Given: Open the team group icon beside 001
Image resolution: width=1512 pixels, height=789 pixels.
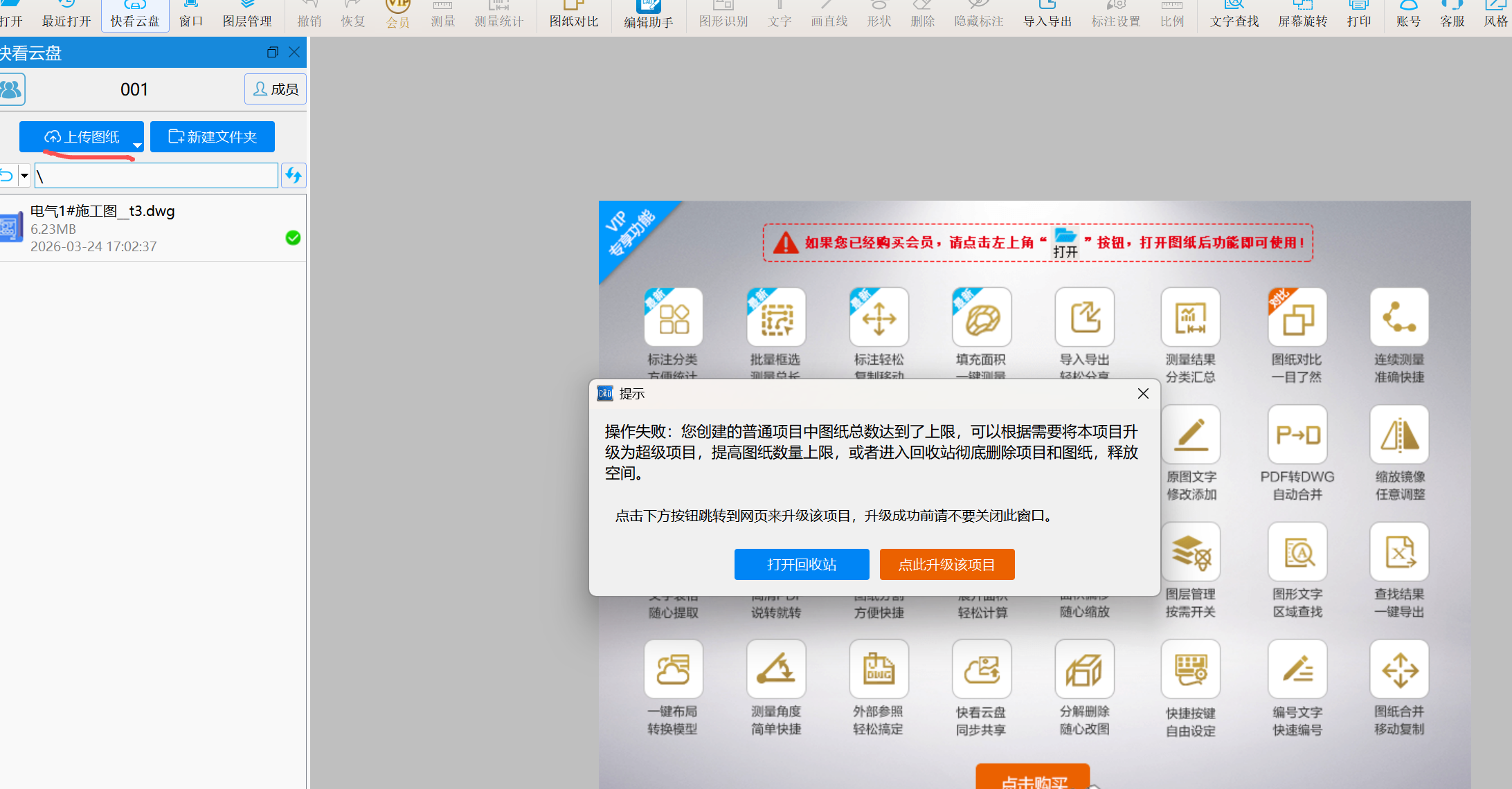Looking at the screenshot, I should [12, 89].
